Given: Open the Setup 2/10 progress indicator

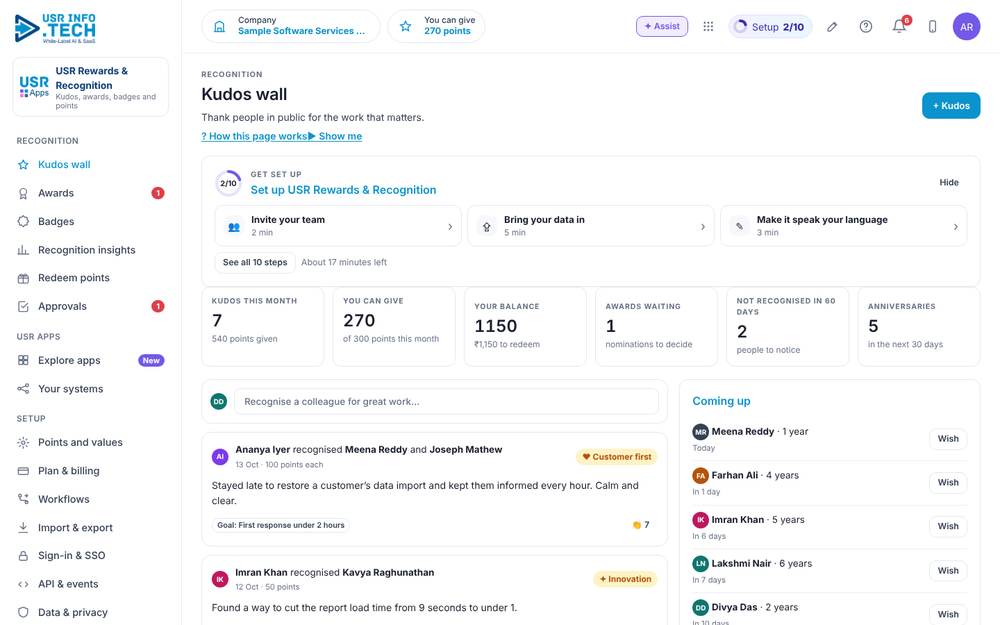Looking at the screenshot, I should tap(770, 27).
